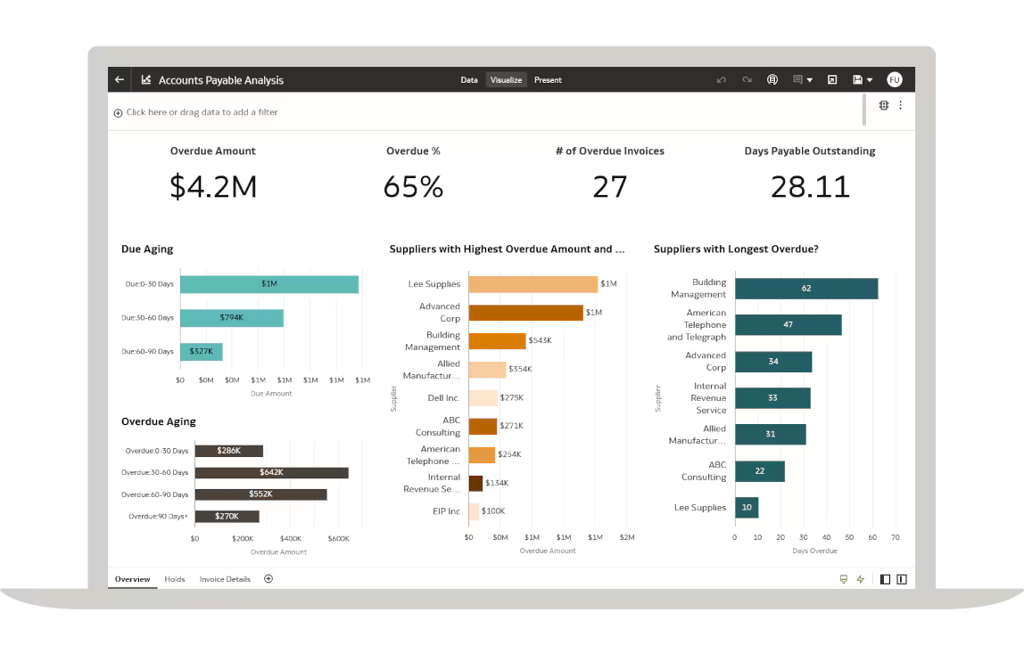Click the Lee Supplies orange bar

(x=532, y=285)
